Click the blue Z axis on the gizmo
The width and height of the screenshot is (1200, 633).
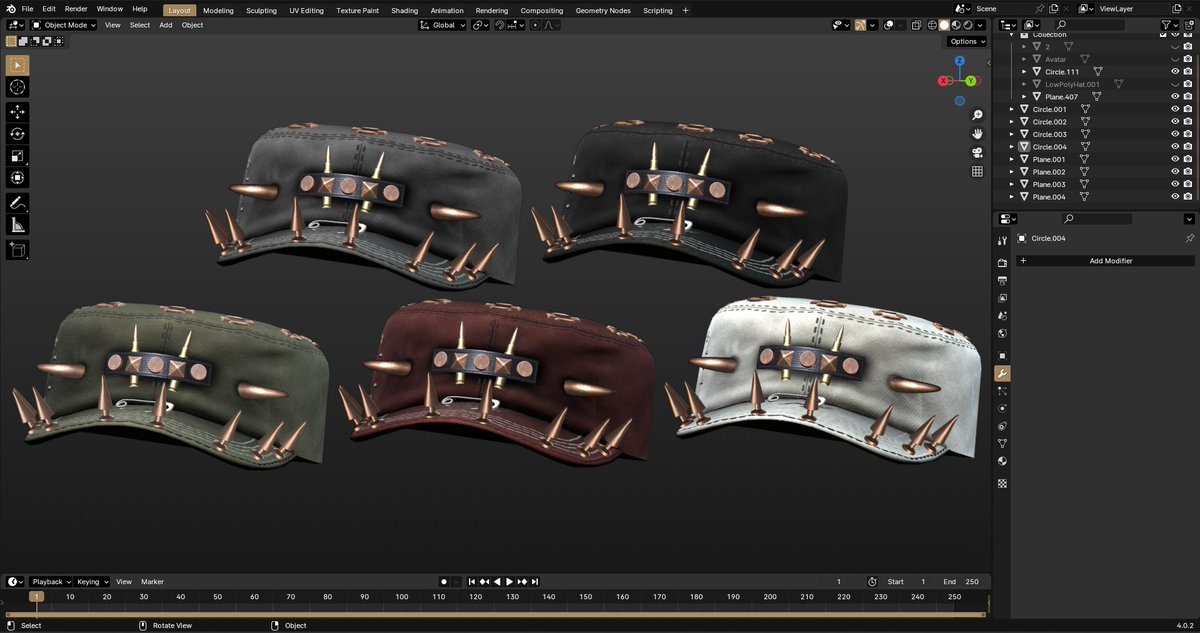(x=959, y=61)
